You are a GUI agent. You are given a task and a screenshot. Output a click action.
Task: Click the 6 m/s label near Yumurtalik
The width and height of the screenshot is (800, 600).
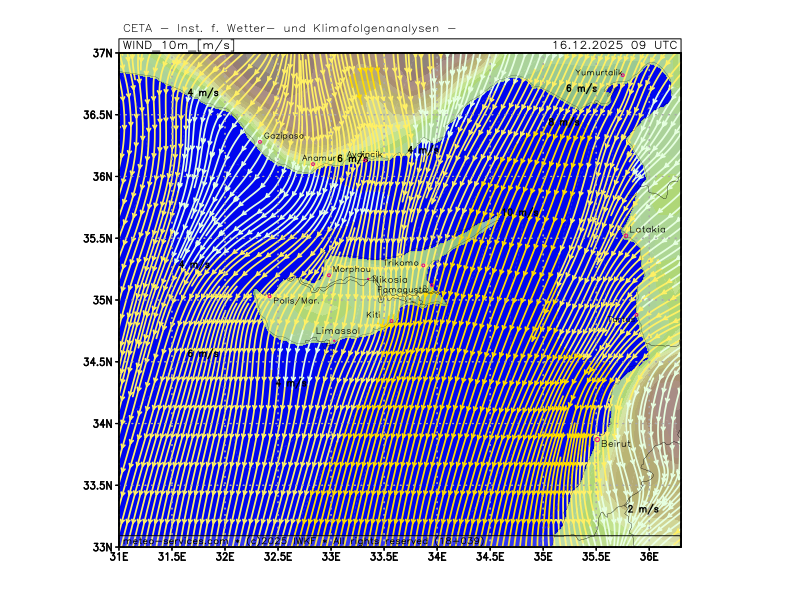[x=581, y=88]
